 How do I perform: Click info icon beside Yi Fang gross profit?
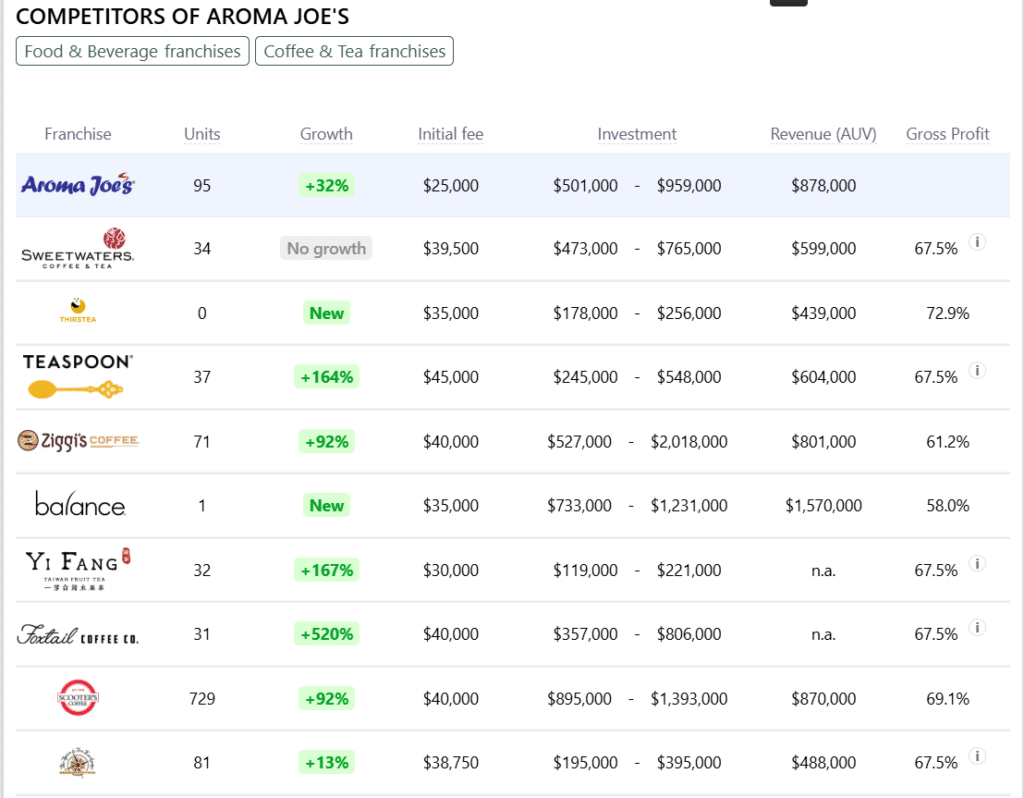(x=977, y=563)
